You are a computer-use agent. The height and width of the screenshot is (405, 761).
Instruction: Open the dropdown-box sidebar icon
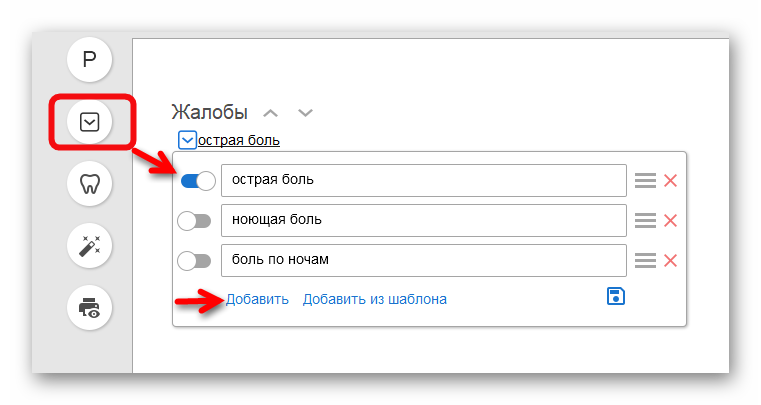(90, 122)
